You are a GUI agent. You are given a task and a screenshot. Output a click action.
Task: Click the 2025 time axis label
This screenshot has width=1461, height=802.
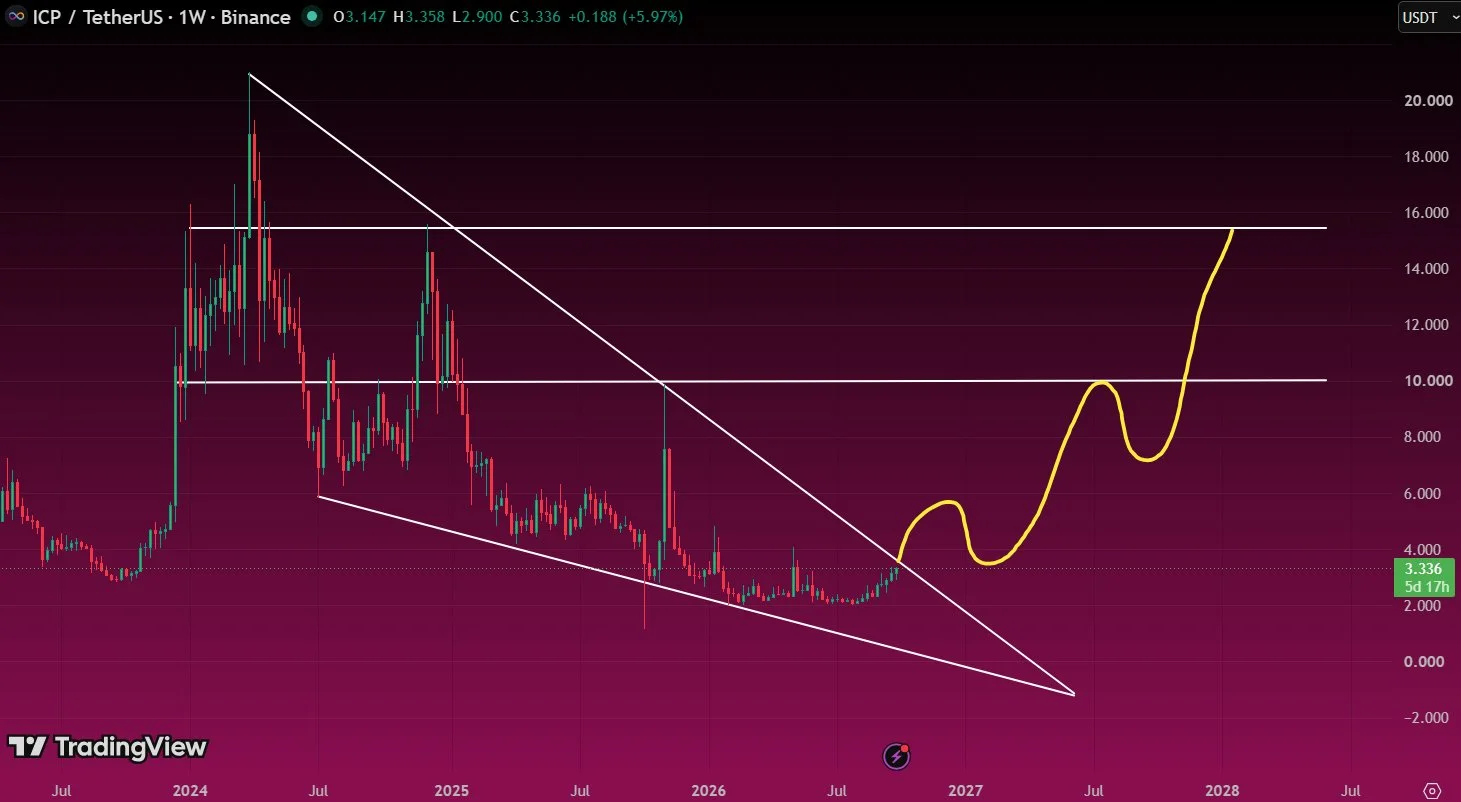451,791
